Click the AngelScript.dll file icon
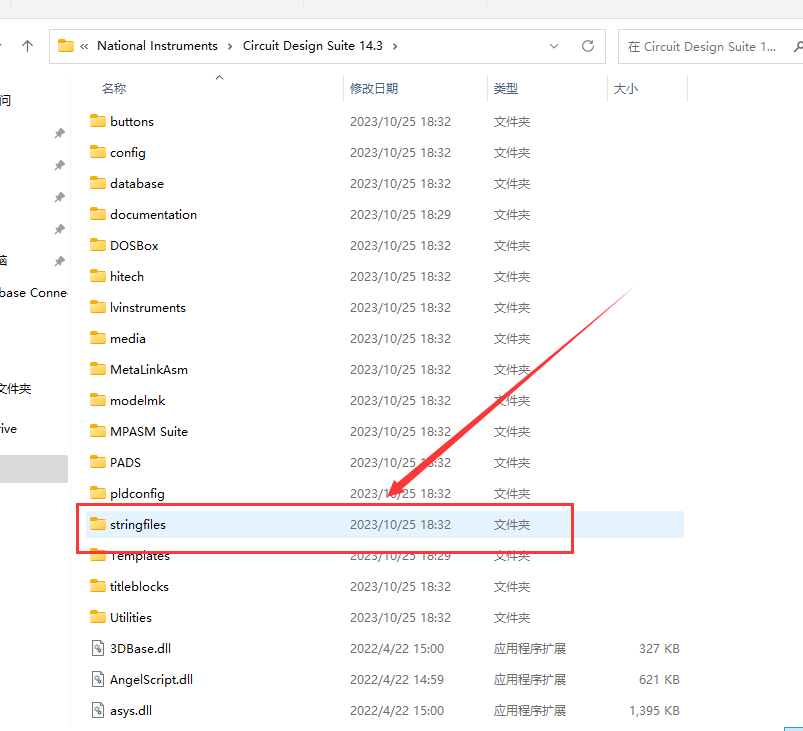Screen dimensions: 803x731 pos(97,679)
